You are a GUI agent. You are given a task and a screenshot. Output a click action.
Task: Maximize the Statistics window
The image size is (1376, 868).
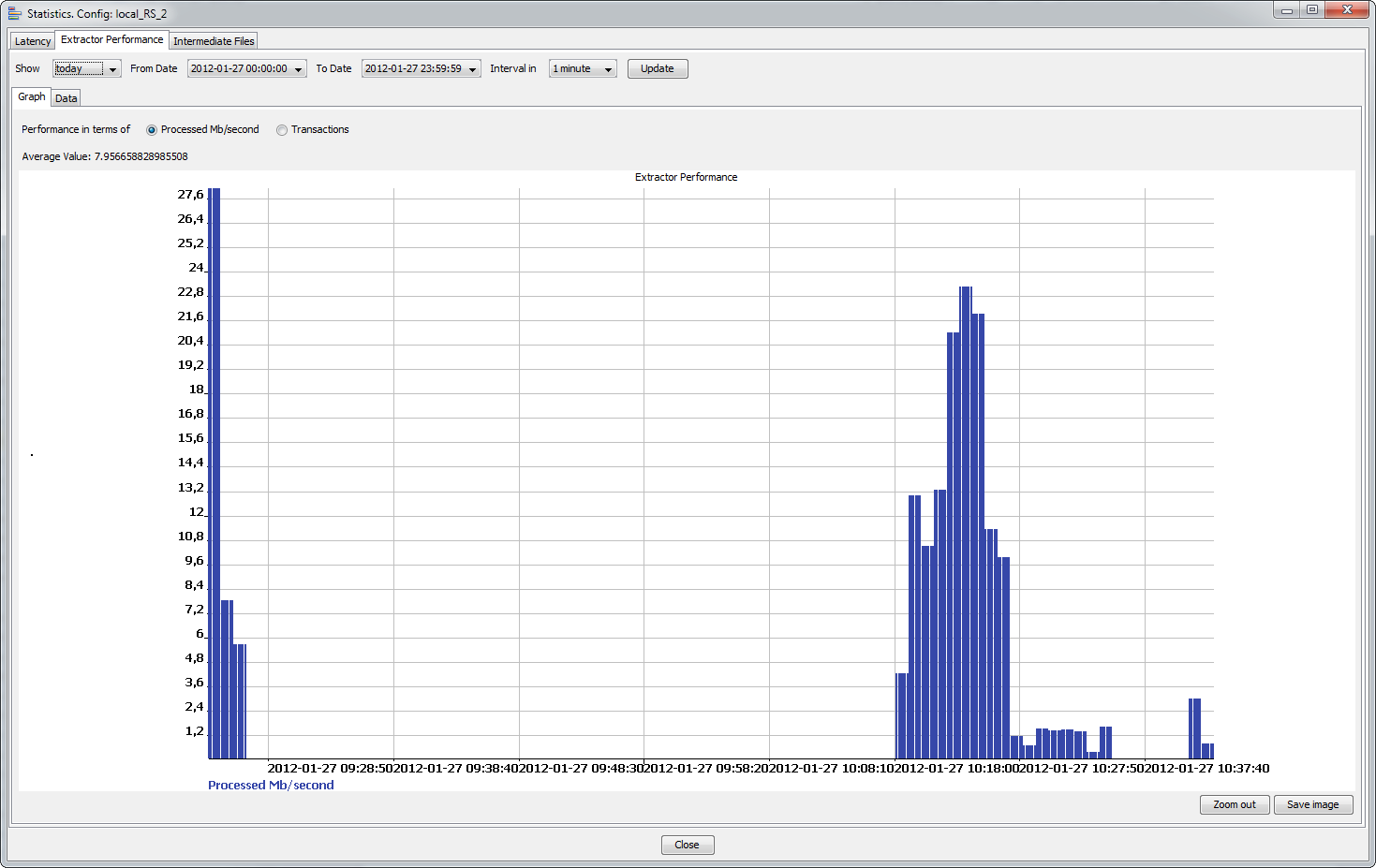1312,10
